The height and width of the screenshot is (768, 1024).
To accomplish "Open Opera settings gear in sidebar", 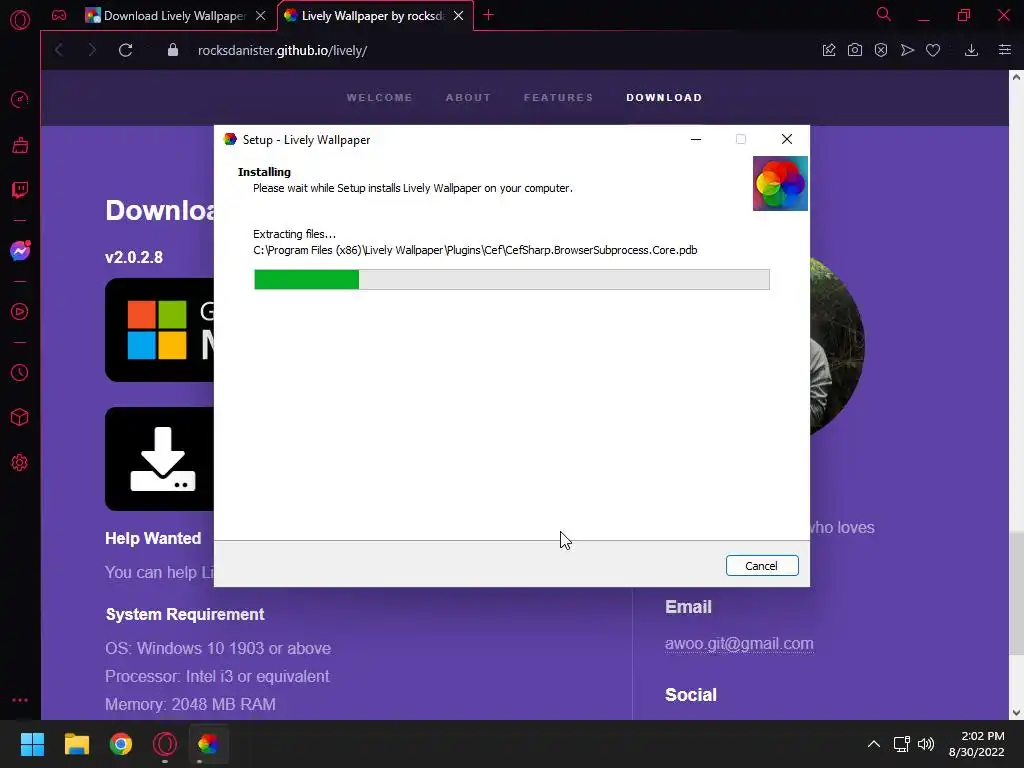I will [x=20, y=462].
